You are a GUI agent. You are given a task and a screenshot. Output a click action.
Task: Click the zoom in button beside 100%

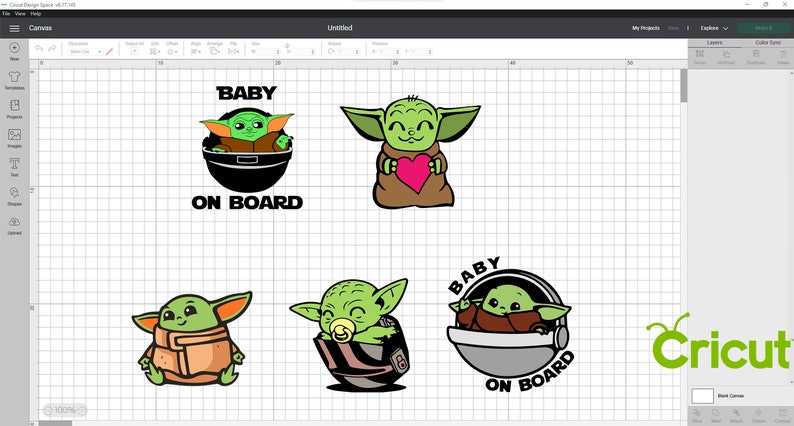click(x=82, y=410)
